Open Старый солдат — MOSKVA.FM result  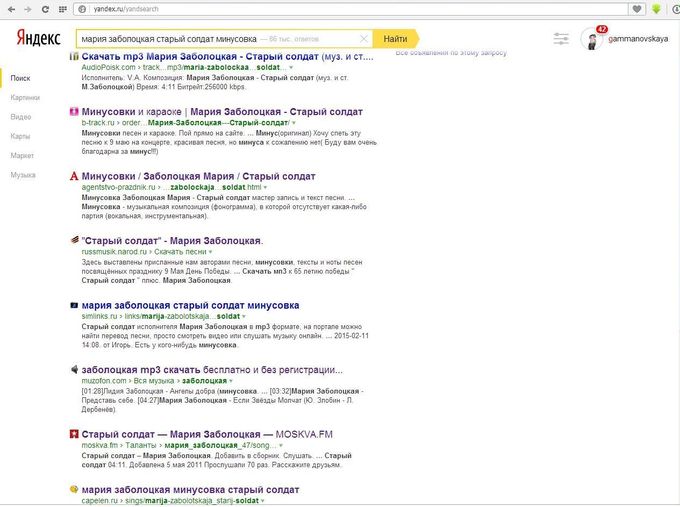click(x=207, y=434)
